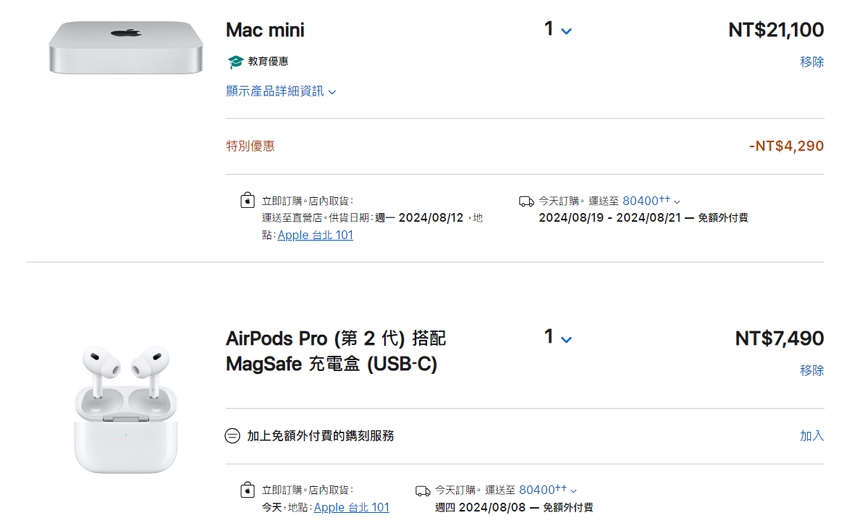Click the 教育優惠 label

268,61
